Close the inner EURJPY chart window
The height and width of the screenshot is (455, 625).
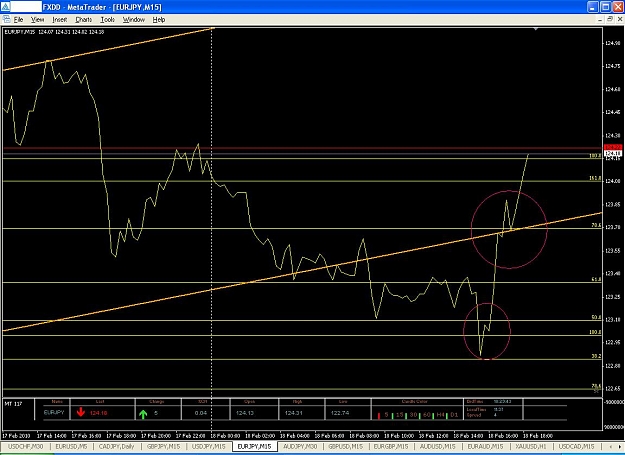point(619,19)
